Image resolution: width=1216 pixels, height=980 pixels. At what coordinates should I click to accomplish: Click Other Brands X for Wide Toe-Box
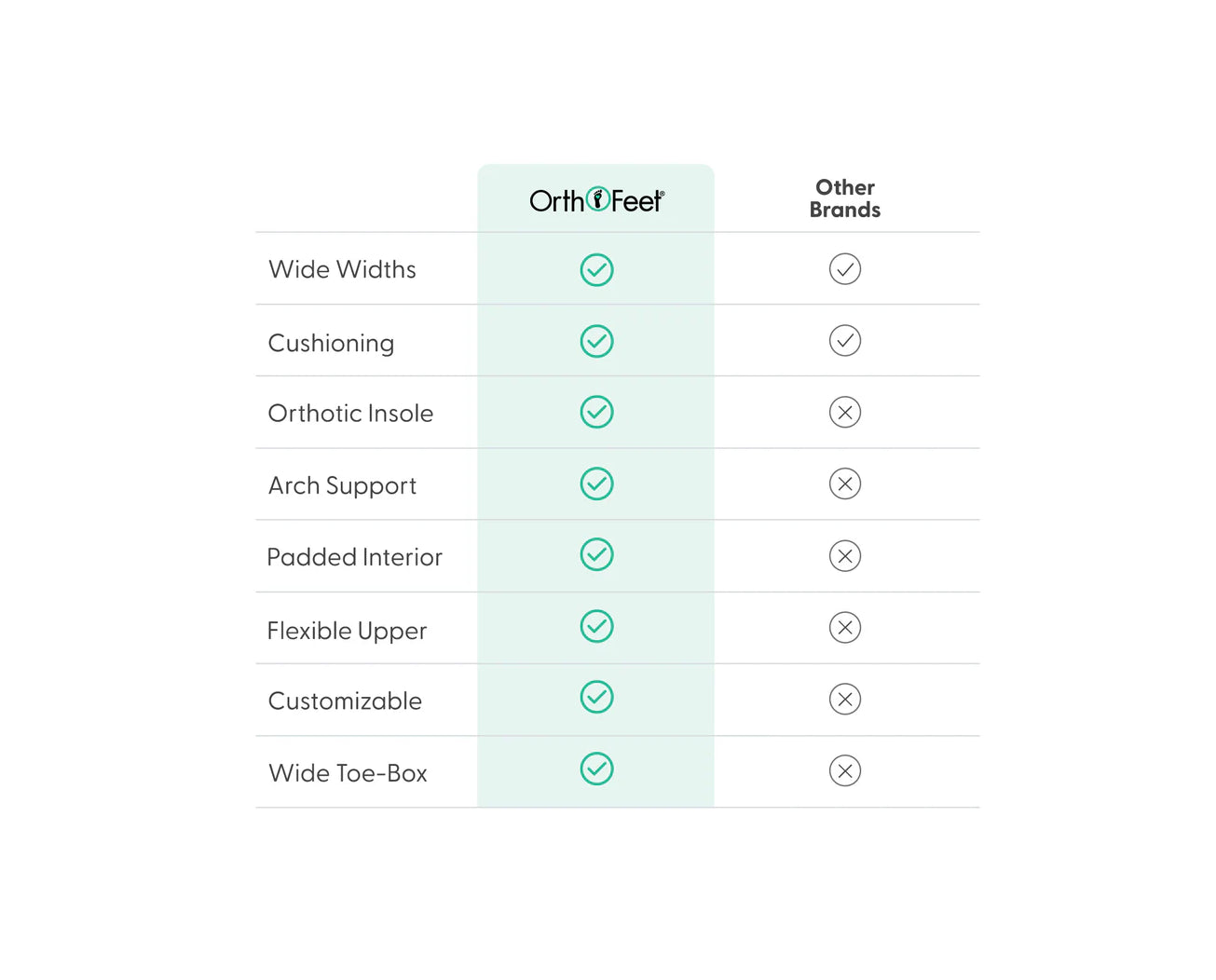click(x=845, y=770)
